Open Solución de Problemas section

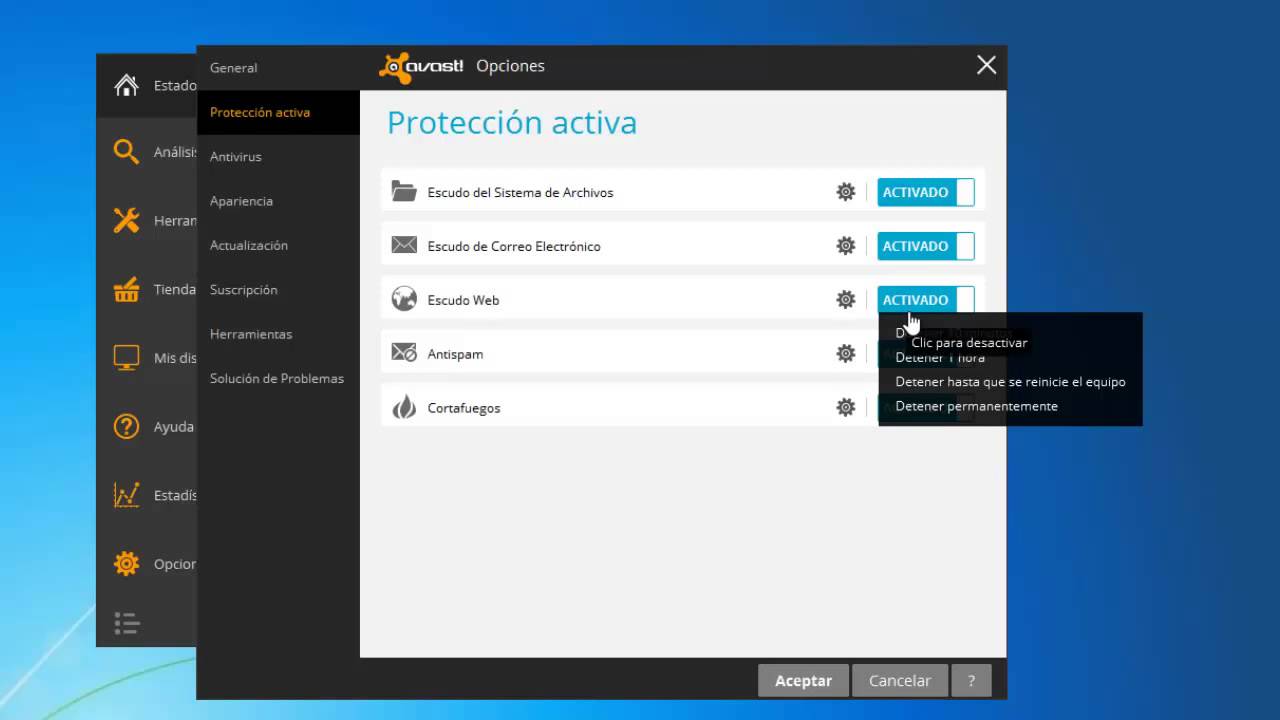[278, 378]
